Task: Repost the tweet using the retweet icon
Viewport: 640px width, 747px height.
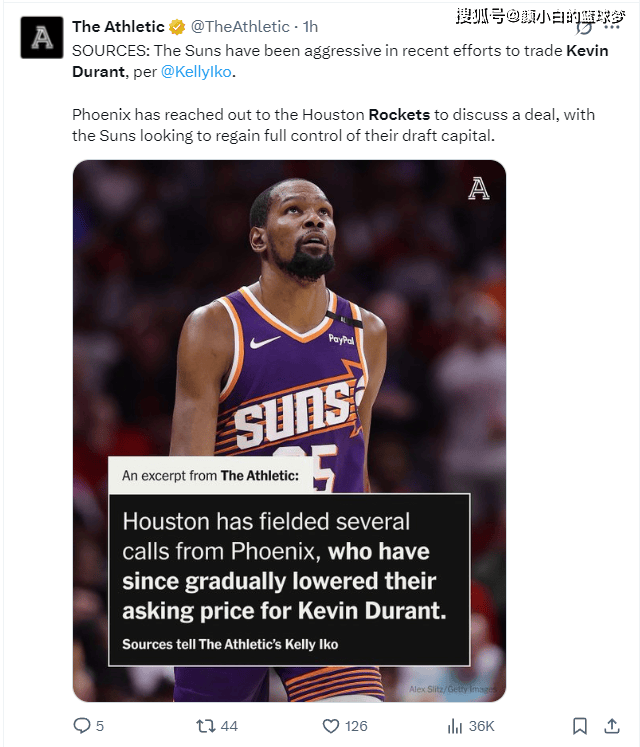Action: [x=204, y=725]
